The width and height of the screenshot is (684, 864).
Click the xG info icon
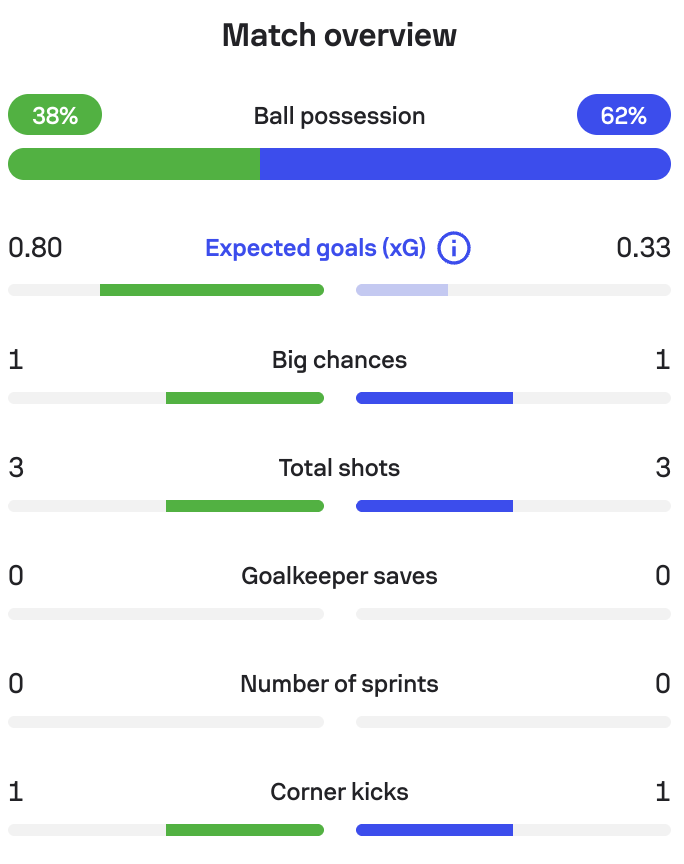454,248
